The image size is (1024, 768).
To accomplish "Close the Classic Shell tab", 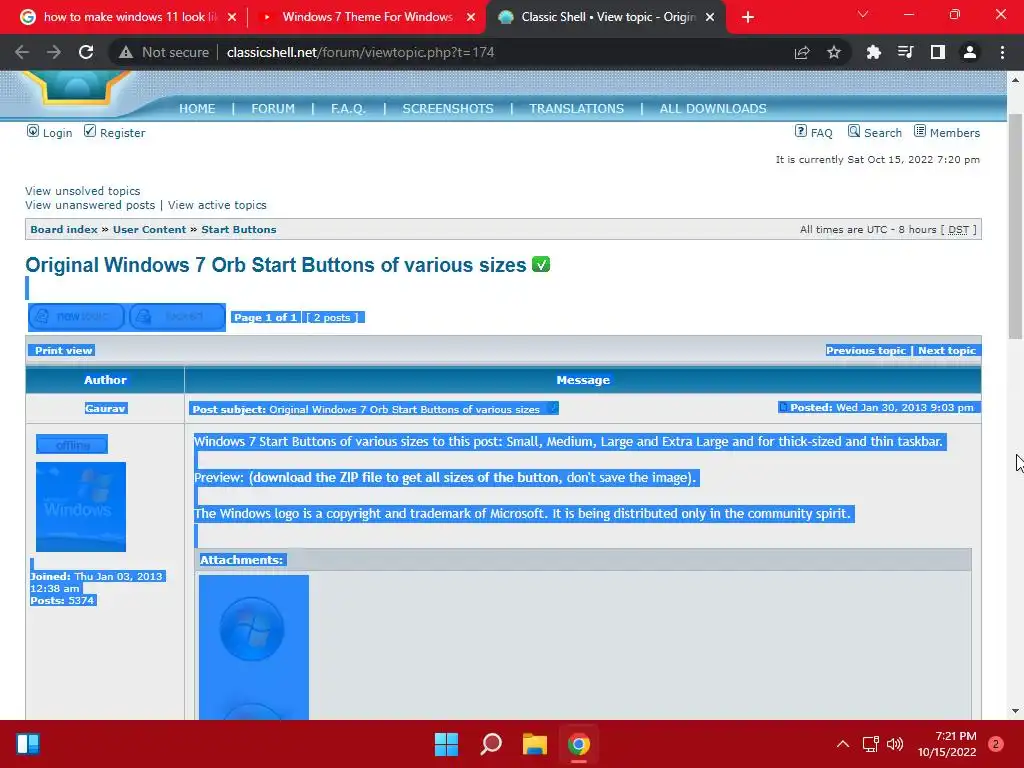I will coord(710,17).
